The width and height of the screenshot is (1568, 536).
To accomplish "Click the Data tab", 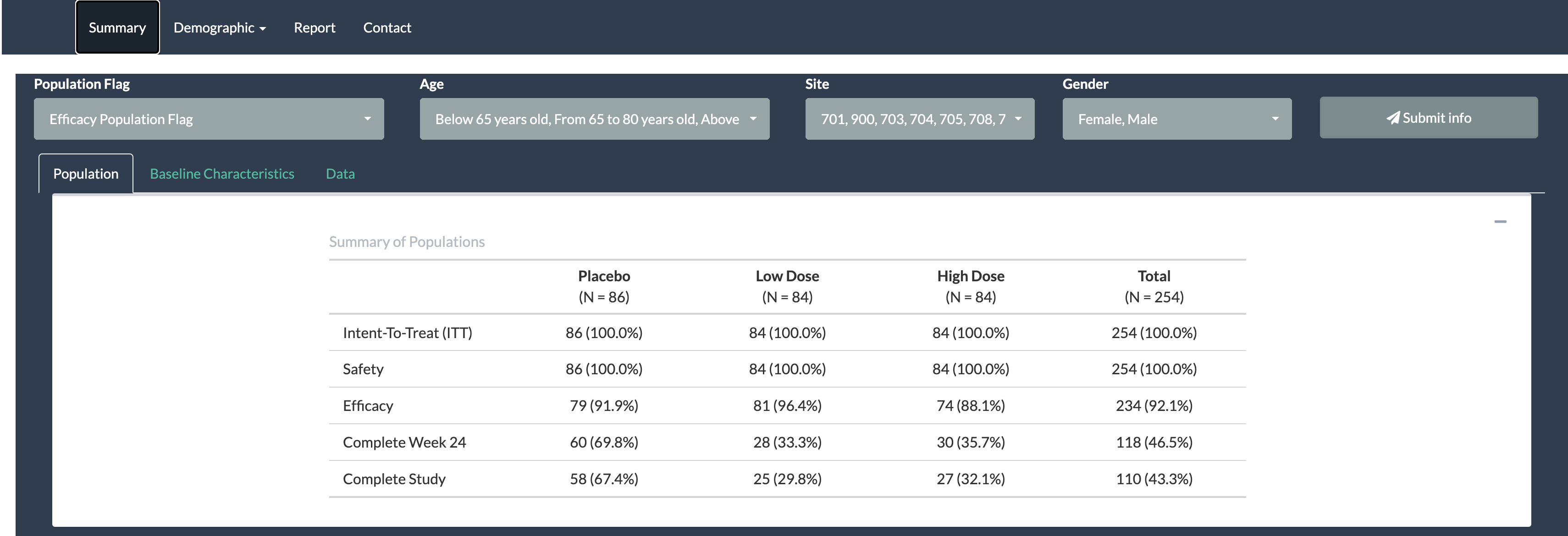I will pos(340,173).
